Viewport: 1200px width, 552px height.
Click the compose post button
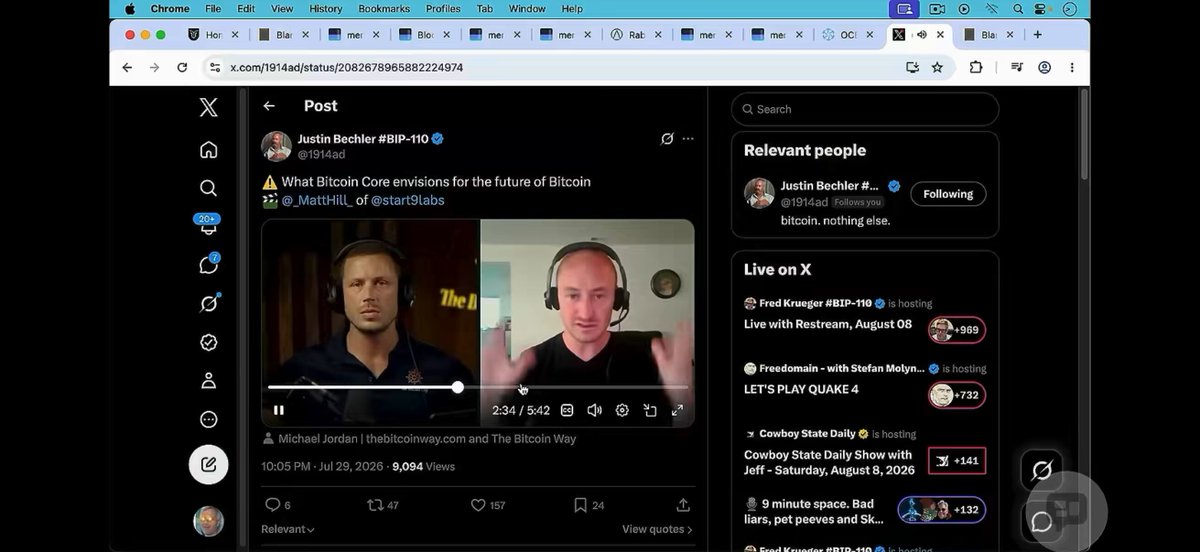(208, 464)
